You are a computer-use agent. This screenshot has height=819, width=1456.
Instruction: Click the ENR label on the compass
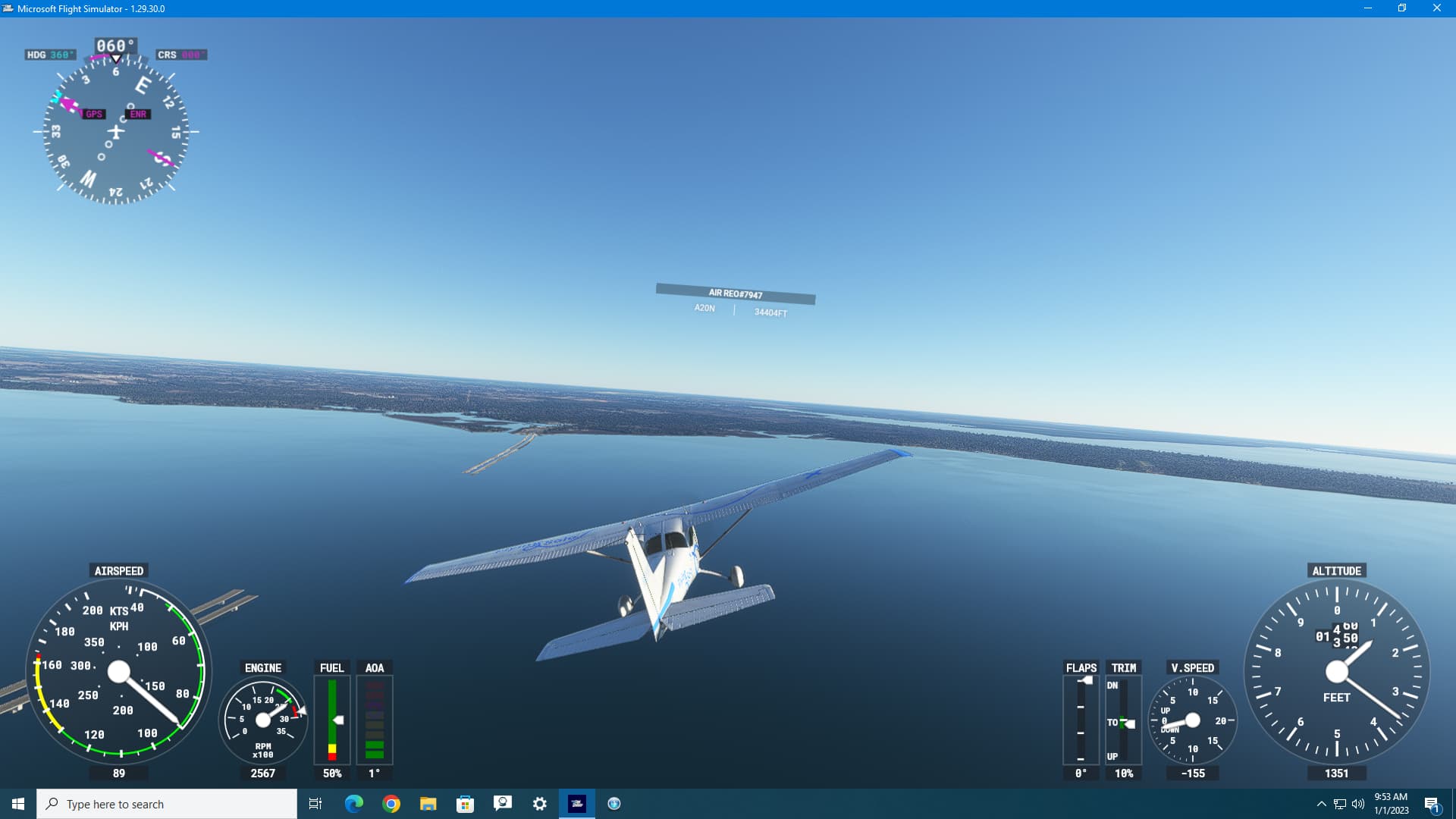pyautogui.click(x=138, y=114)
